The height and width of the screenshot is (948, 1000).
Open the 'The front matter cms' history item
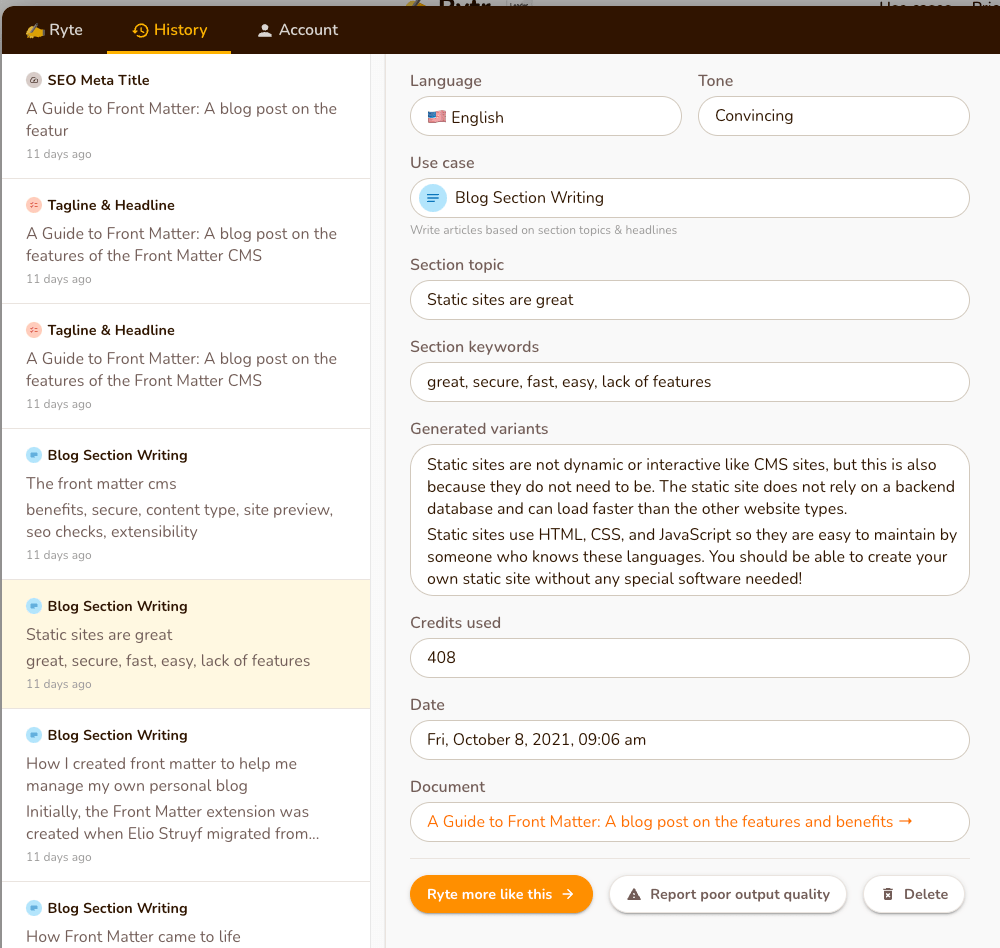coord(186,505)
